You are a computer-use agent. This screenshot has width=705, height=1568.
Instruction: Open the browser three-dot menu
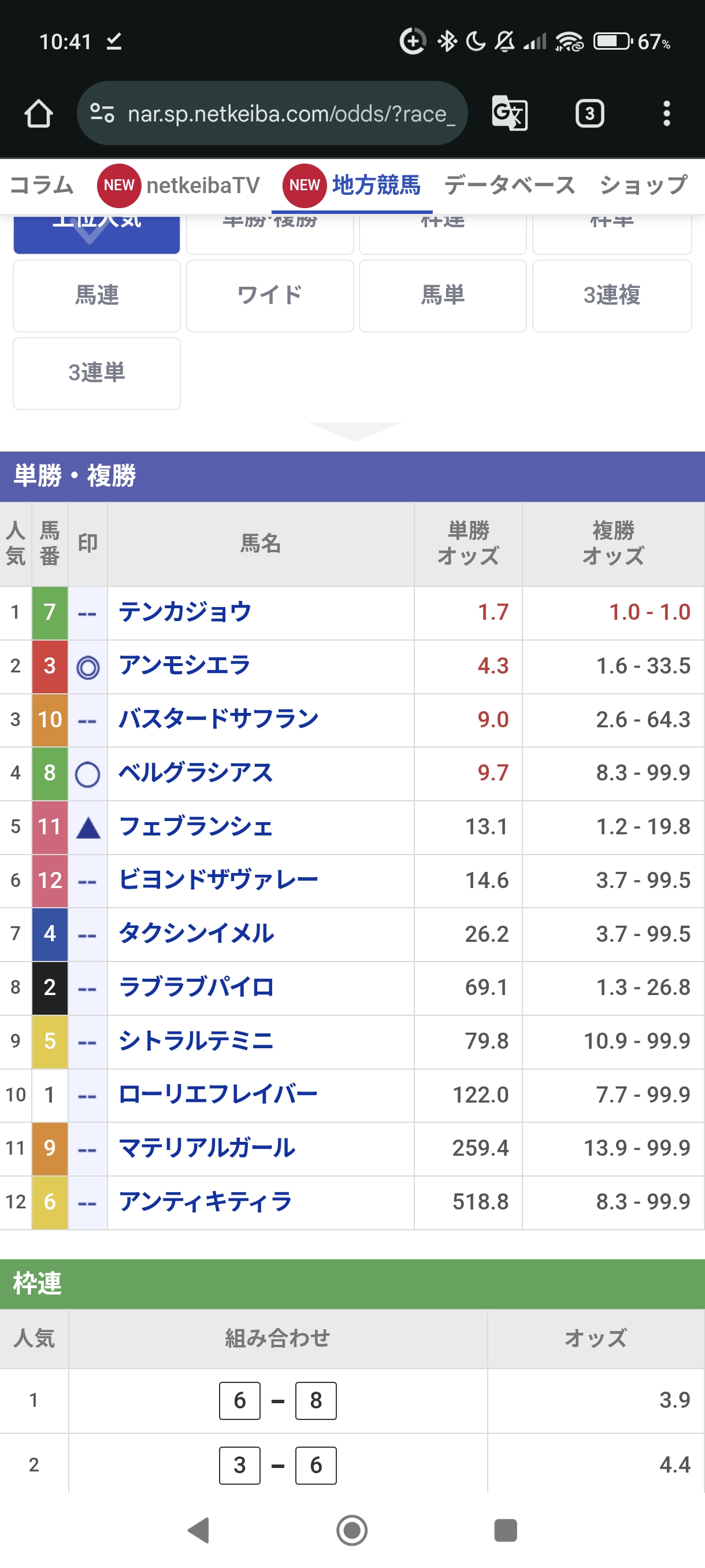[667, 113]
